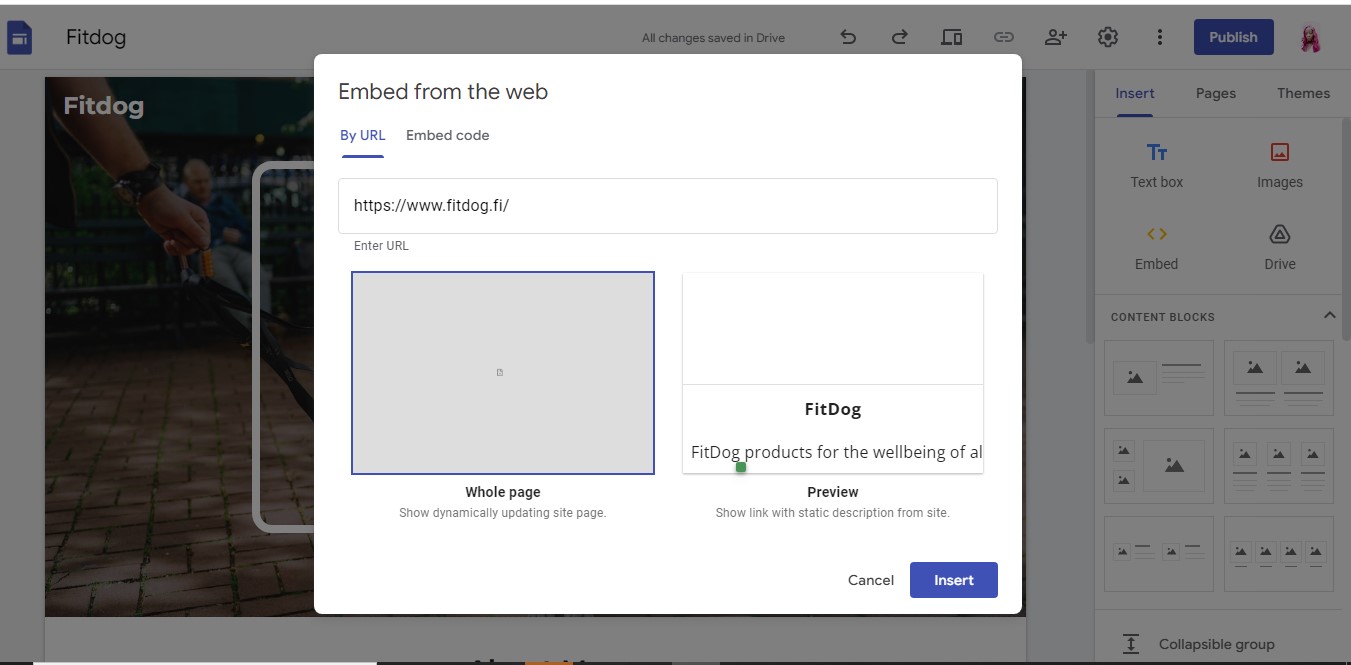
Task: Click the Fitdog site name on the page
Action: 104,106
